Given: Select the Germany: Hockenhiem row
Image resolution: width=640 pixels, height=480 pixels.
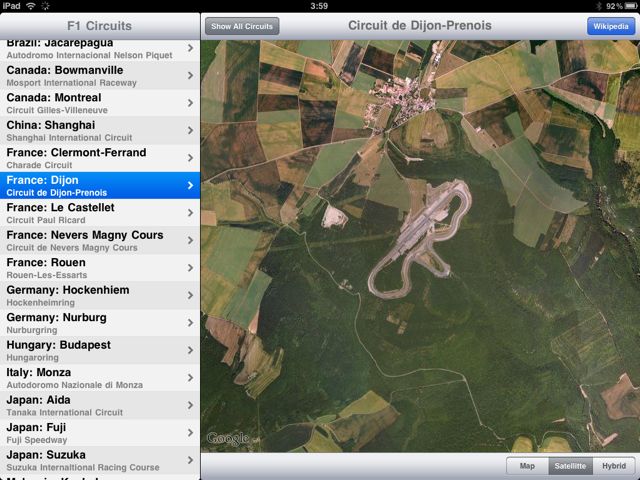Looking at the screenshot, I should point(100,296).
